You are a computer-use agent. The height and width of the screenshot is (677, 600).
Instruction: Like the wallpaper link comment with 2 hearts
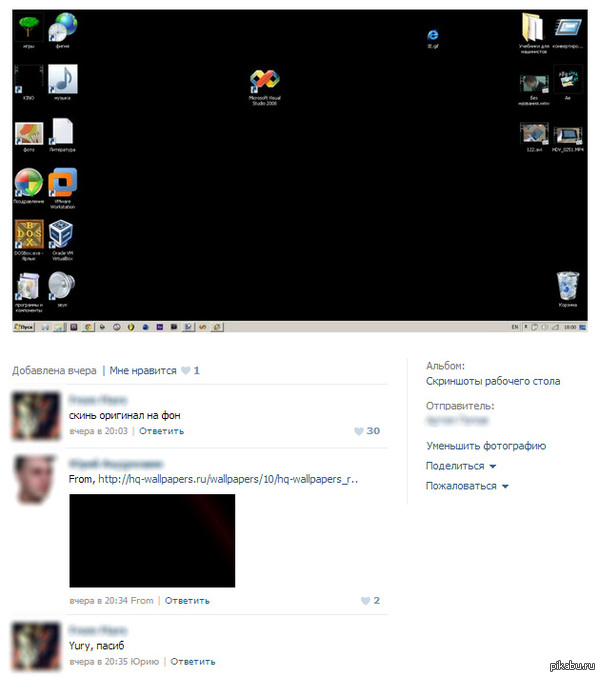tap(369, 601)
